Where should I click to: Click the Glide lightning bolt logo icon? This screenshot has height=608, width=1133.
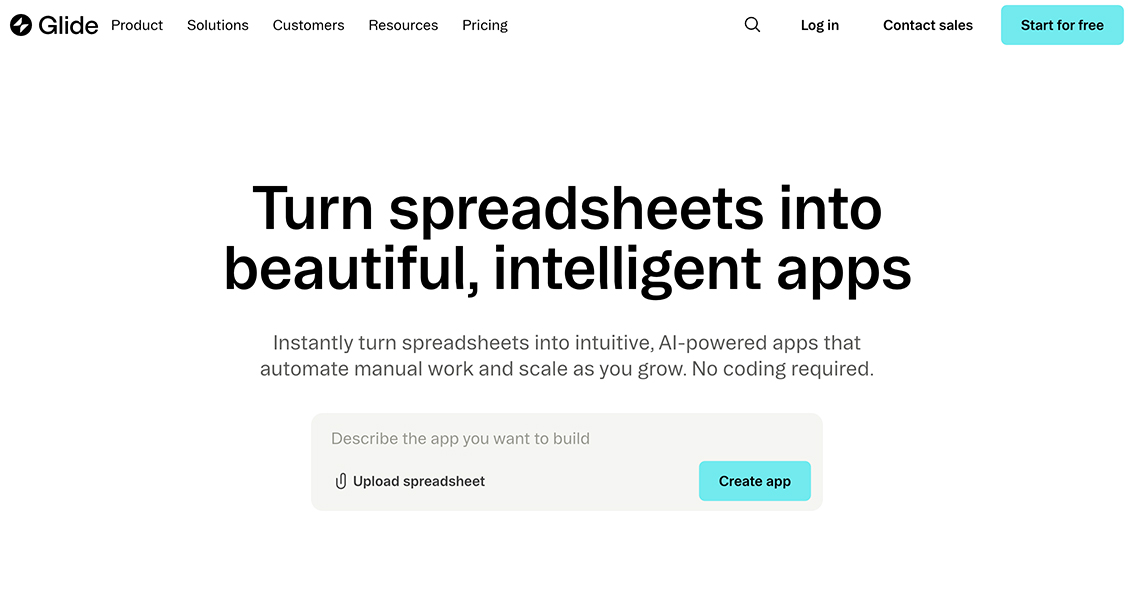click(x=21, y=25)
